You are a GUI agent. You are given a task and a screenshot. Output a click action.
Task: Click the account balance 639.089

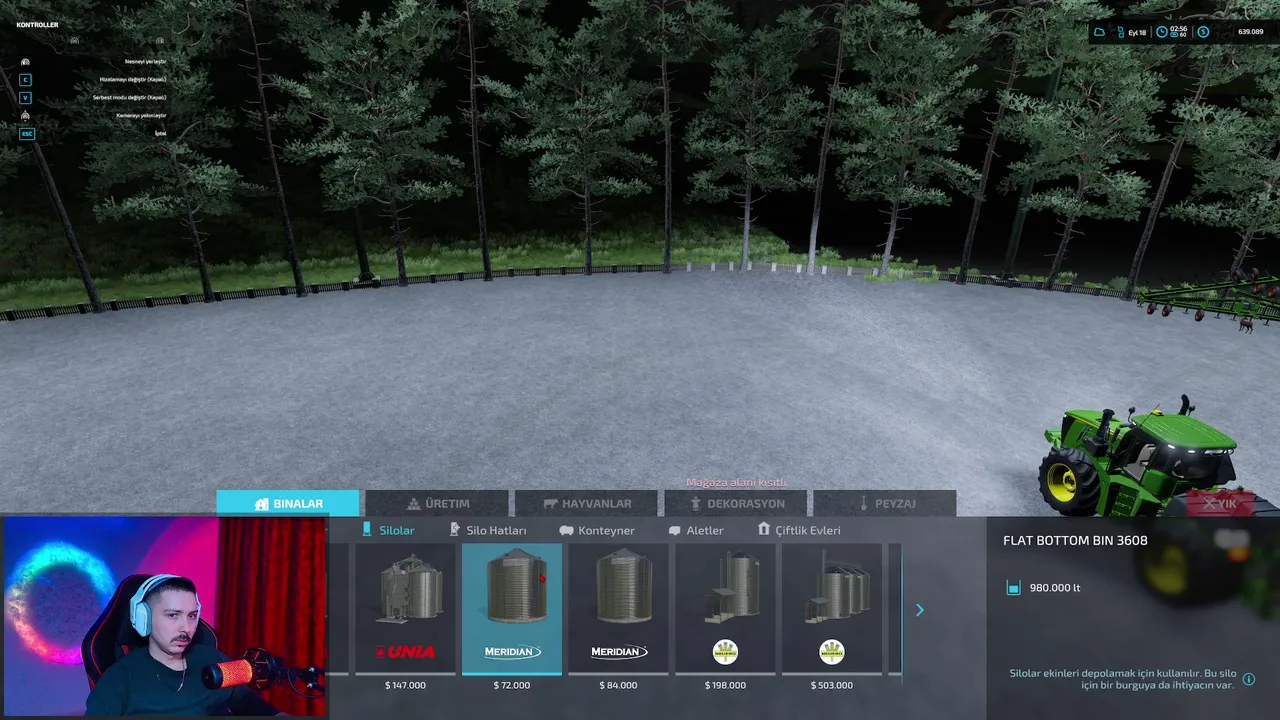click(x=1250, y=32)
